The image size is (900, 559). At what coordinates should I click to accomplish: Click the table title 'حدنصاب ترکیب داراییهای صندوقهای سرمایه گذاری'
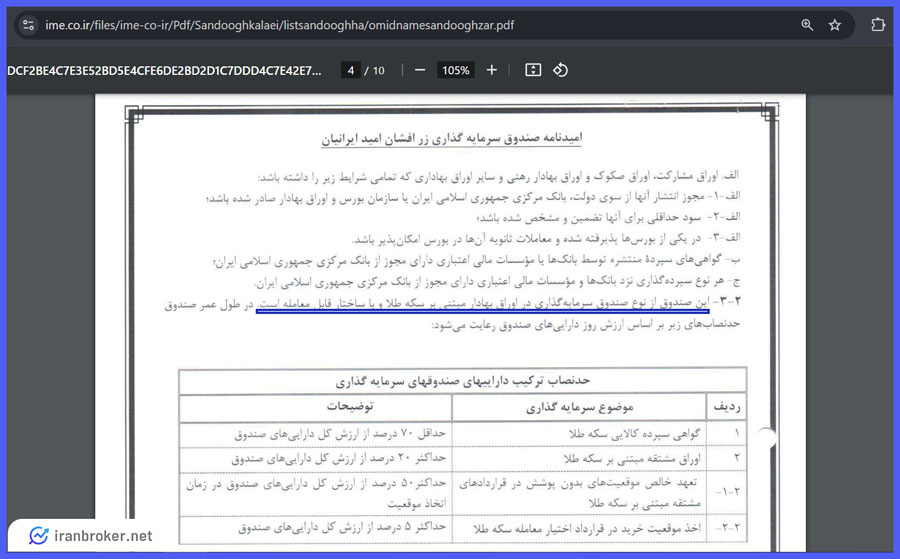pyautogui.click(x=463, y=381)
